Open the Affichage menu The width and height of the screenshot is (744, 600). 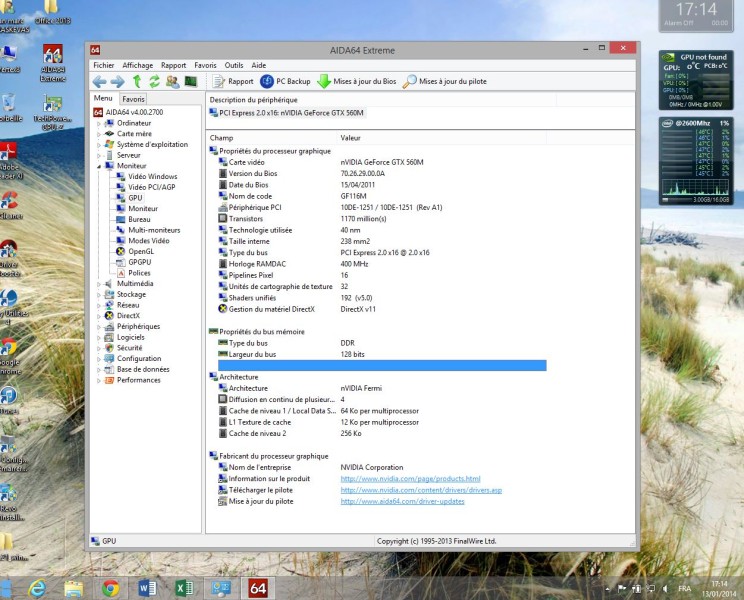(x=137, y=65)
